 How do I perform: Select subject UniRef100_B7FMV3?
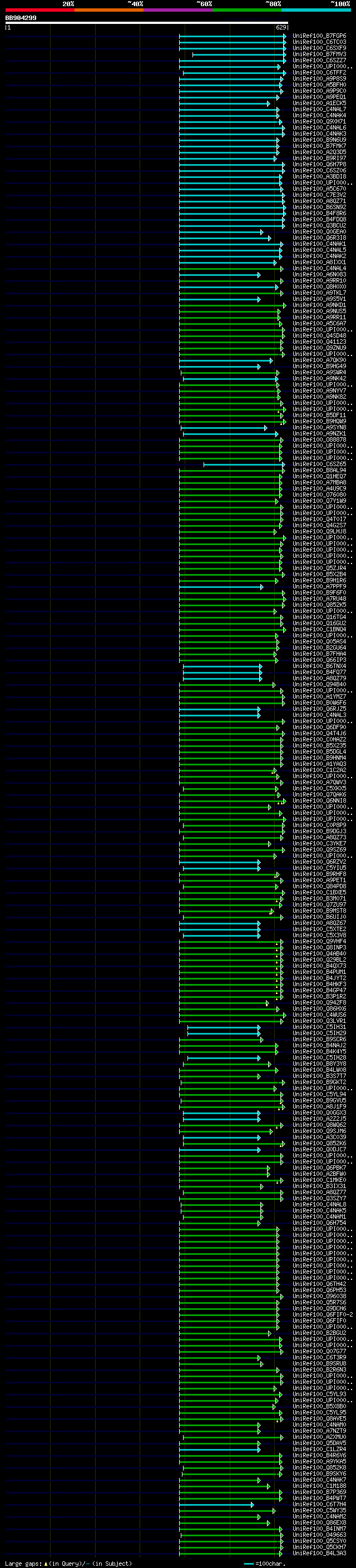click(319, 54)
